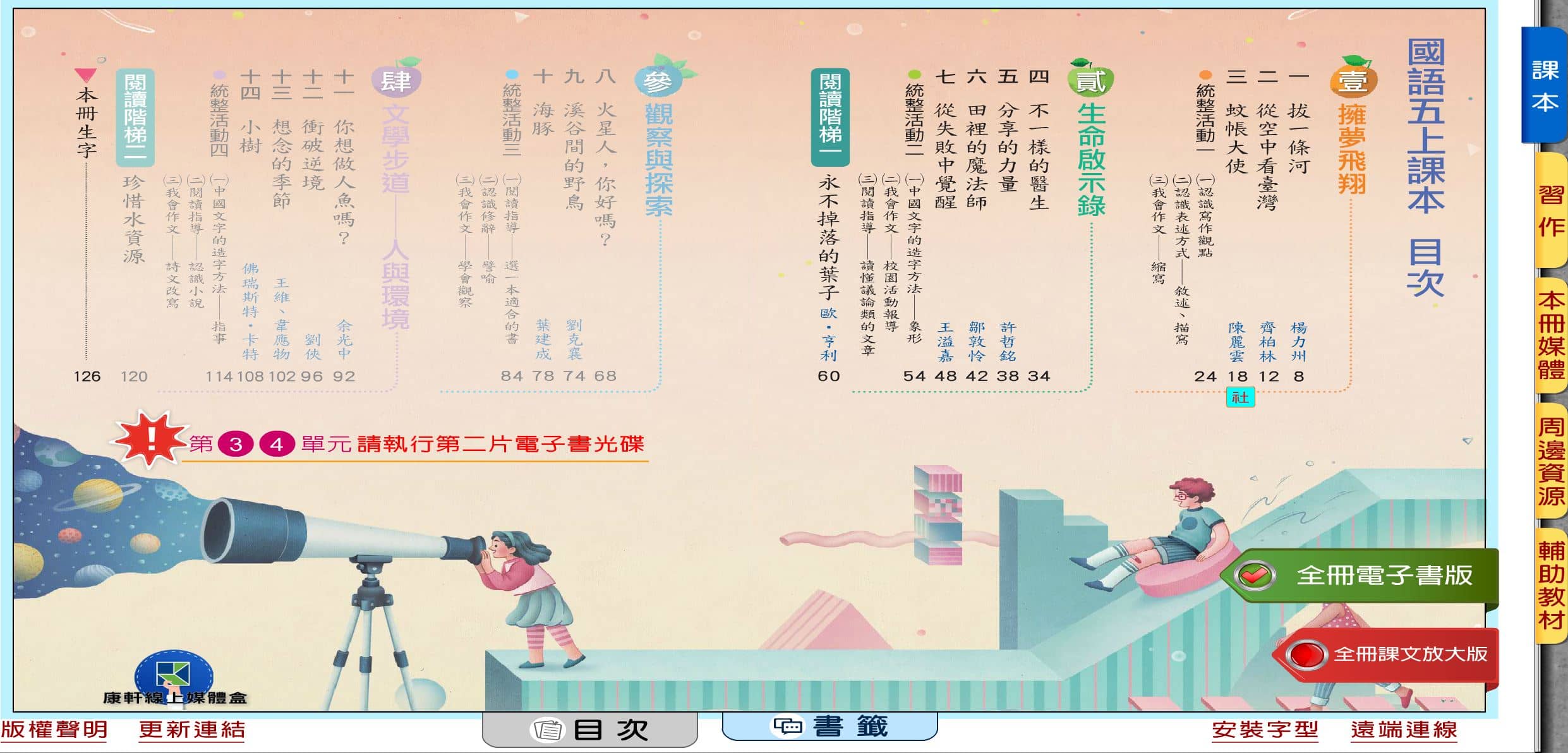1568x753 pixels.
Task: Open the 遠端連線 link
Action: coord(1404,730)
